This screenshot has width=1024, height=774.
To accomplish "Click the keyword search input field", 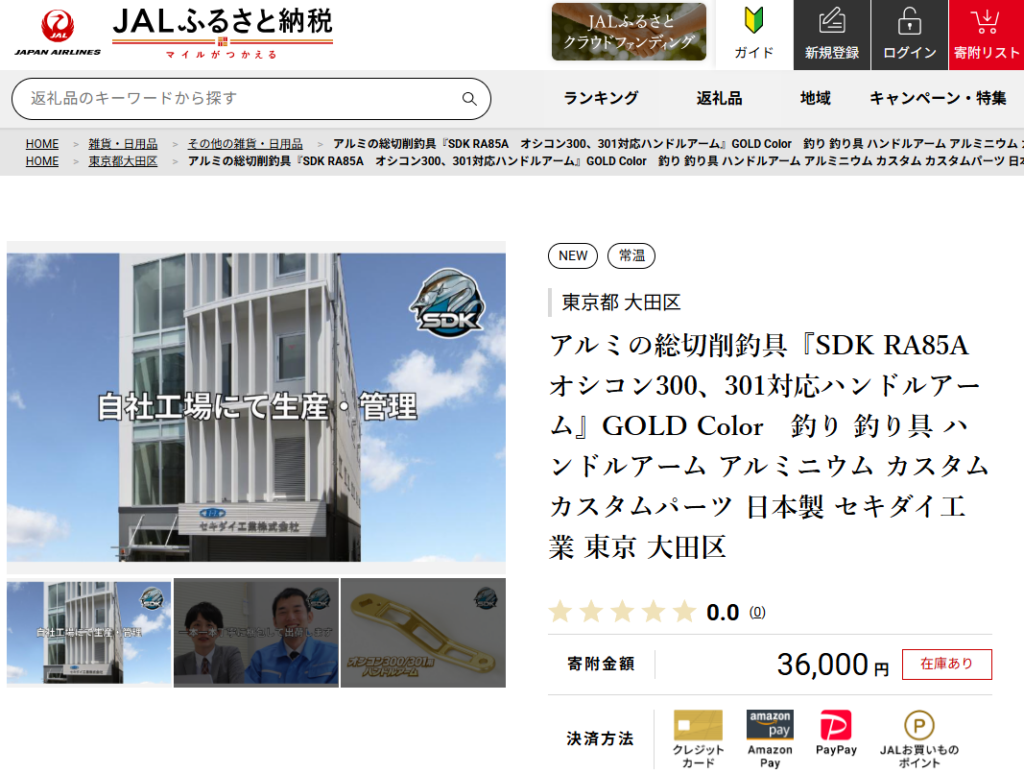I will 240,99.
